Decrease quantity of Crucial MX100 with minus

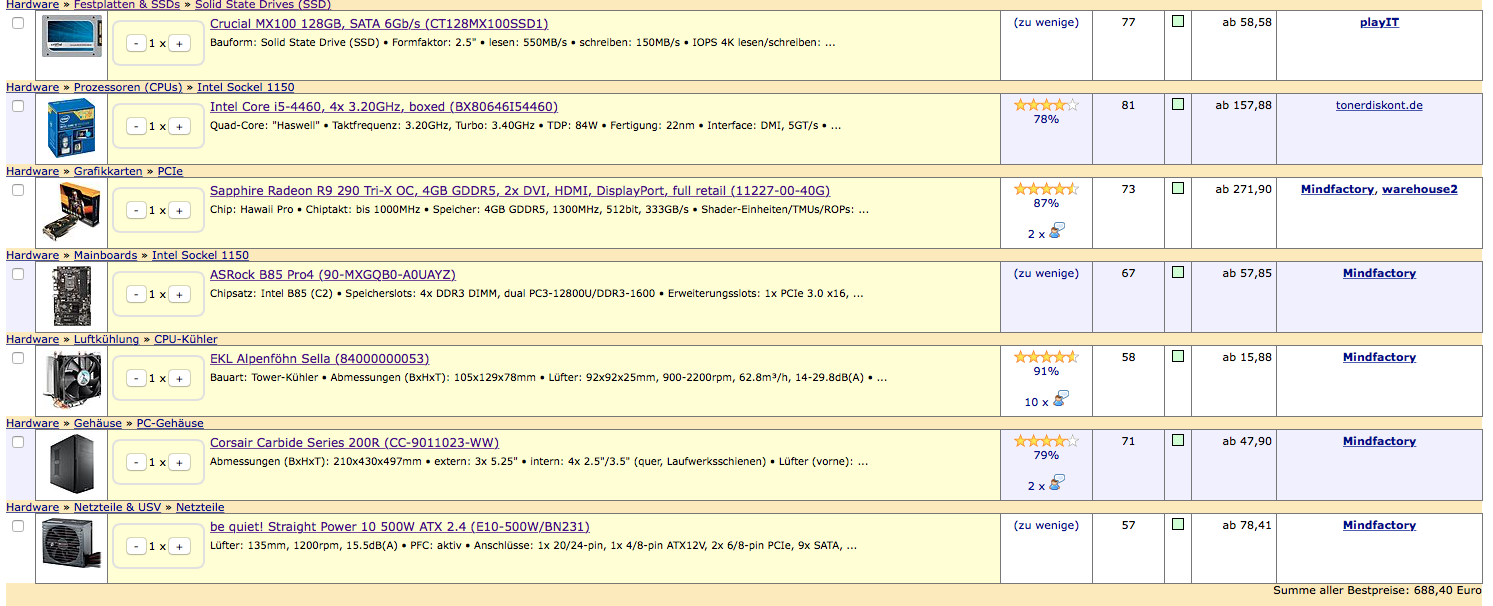click(x=137, y=43)
